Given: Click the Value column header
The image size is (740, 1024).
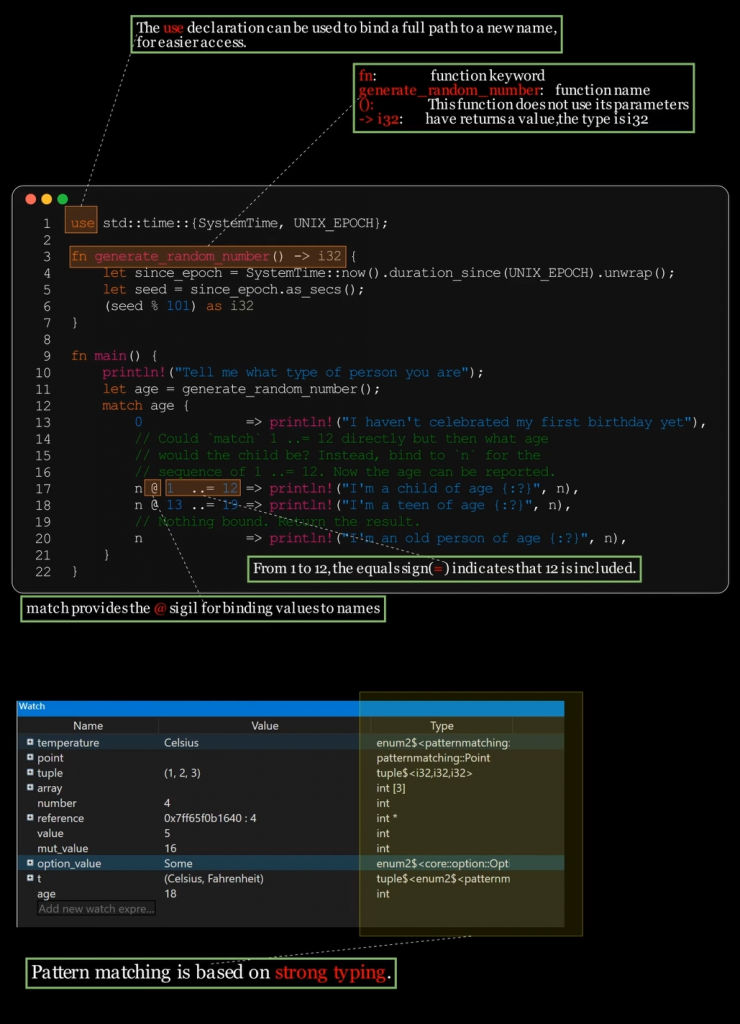Looking at the screenshot, I should point(264,726).
